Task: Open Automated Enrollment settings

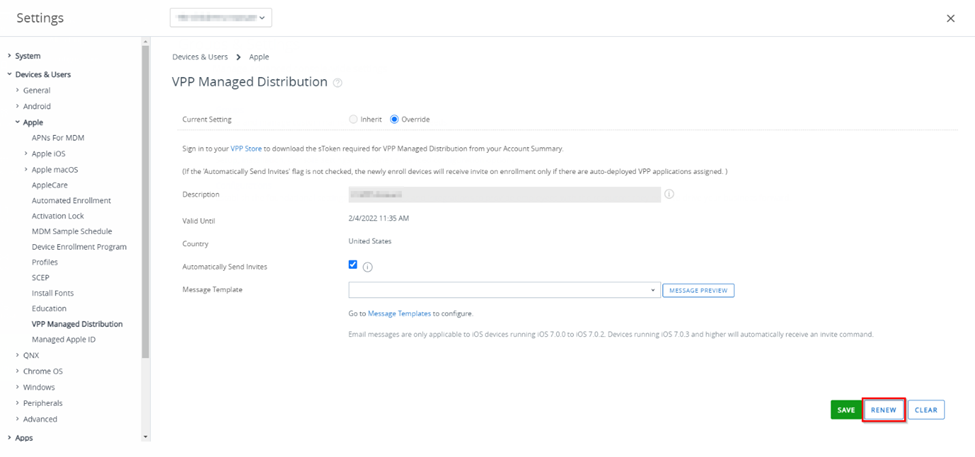Action: click(72, 201)
